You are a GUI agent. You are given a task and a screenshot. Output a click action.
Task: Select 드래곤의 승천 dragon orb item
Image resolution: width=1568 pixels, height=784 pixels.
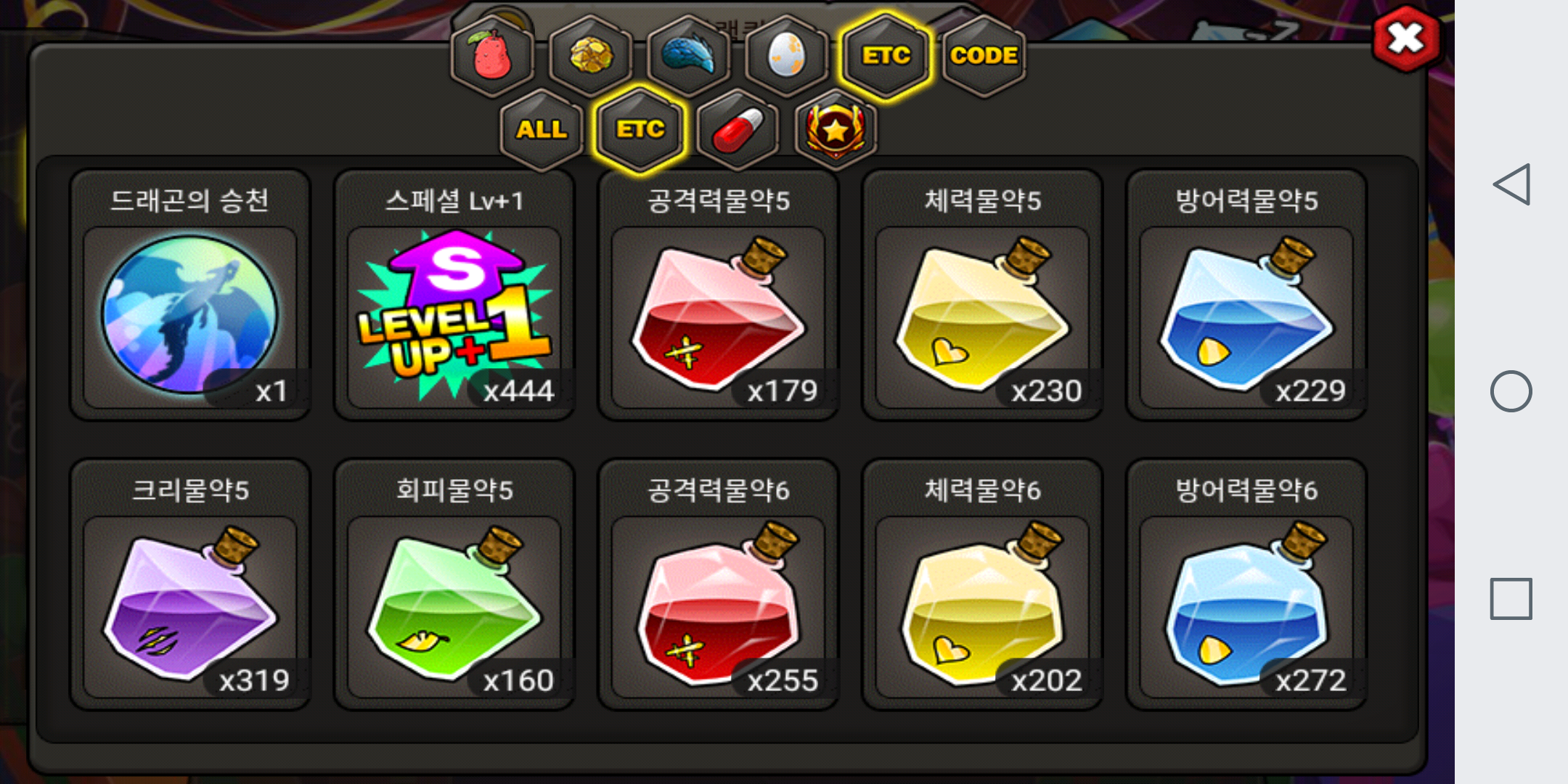[x=190, y=295]
